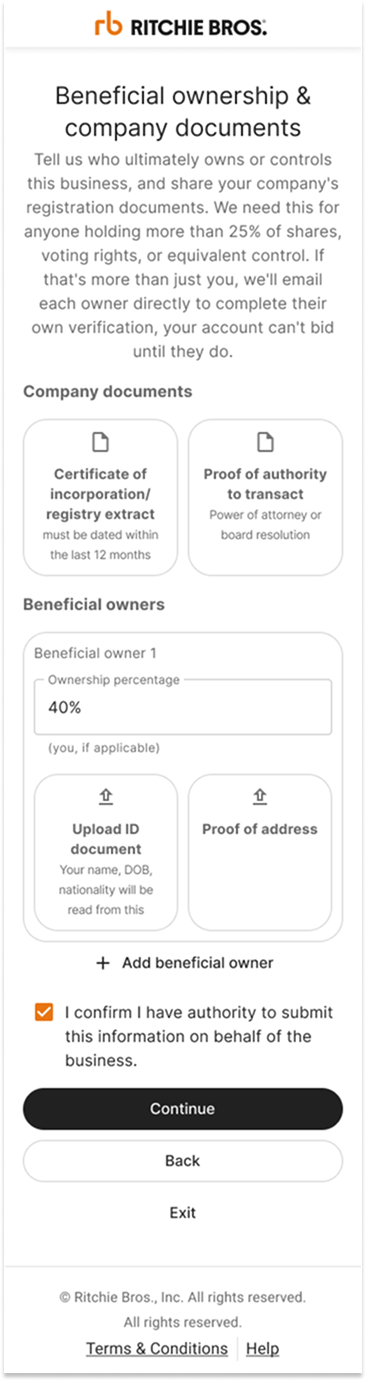Viewport: 366px width, 1381px height.
Task: Click the document icon for Certificate of incorporation
Action: coord(100,442)
